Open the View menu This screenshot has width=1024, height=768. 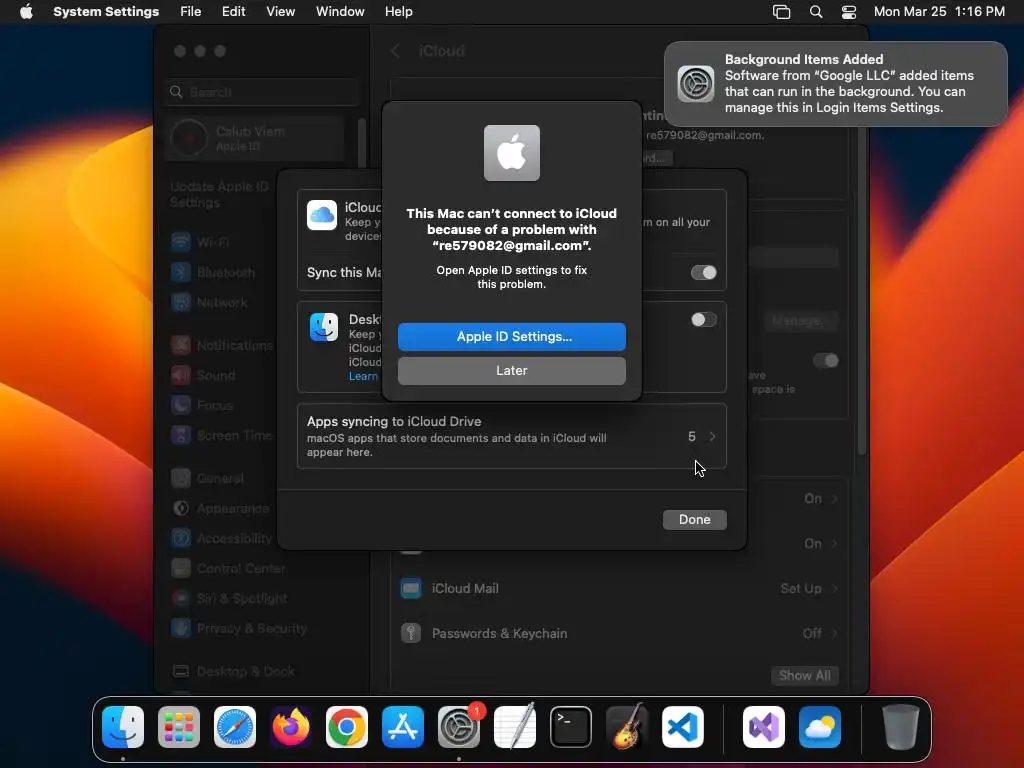[281, 12]
